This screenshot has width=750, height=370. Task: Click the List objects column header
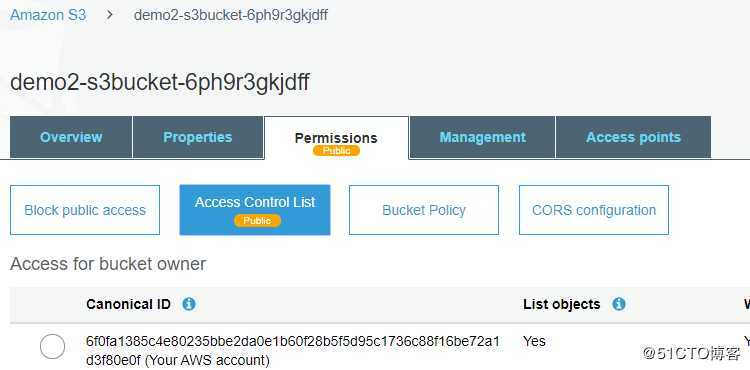pyautogui.click(x=562, y=304)
